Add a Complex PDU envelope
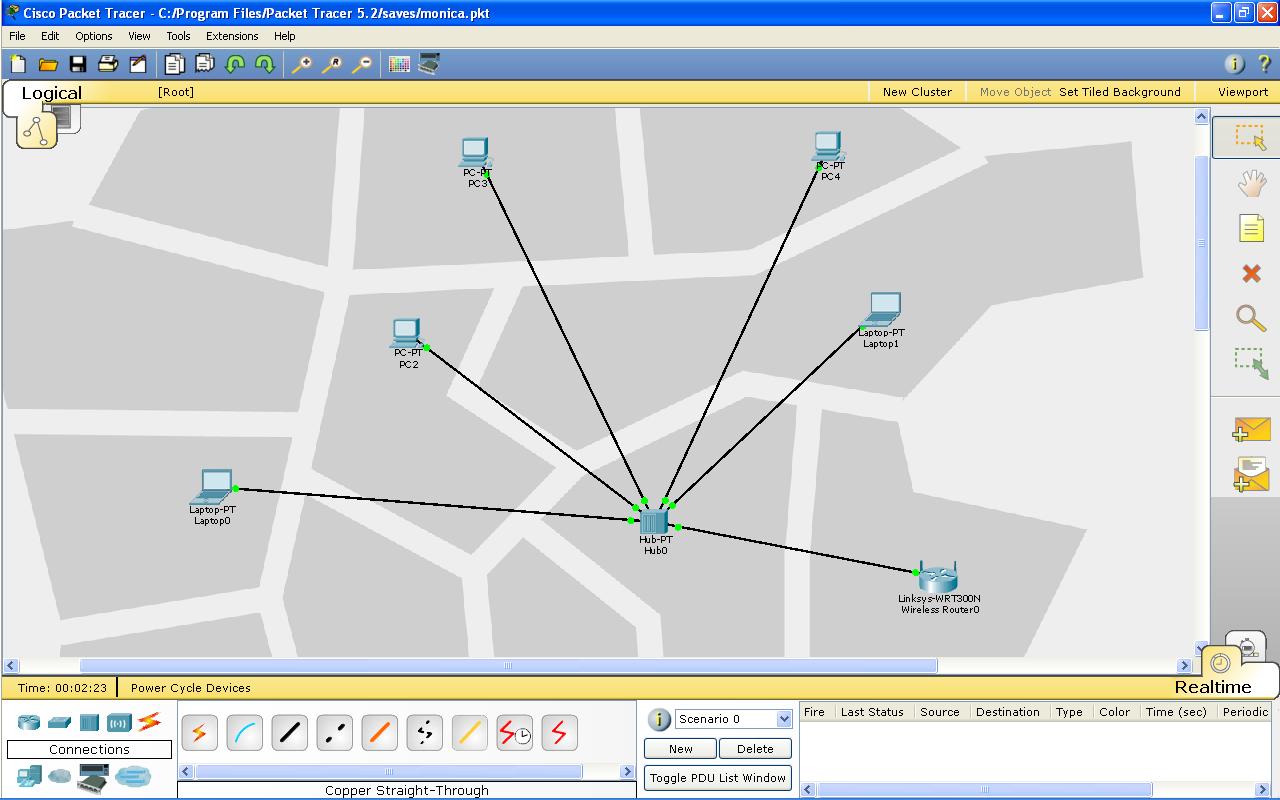Viewport: 1280px width, 800px height. (1251, 474)
